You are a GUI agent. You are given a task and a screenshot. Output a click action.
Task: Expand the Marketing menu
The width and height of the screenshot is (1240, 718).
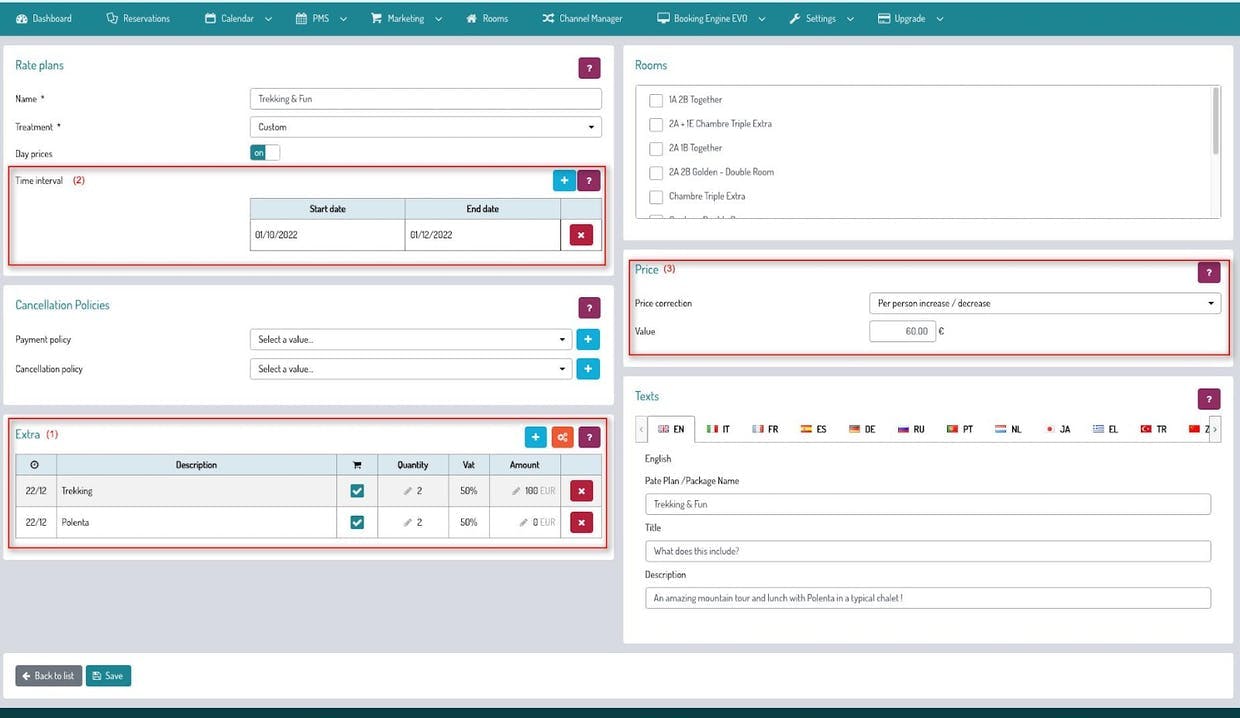pyautogui.click(x=407, y=18)
